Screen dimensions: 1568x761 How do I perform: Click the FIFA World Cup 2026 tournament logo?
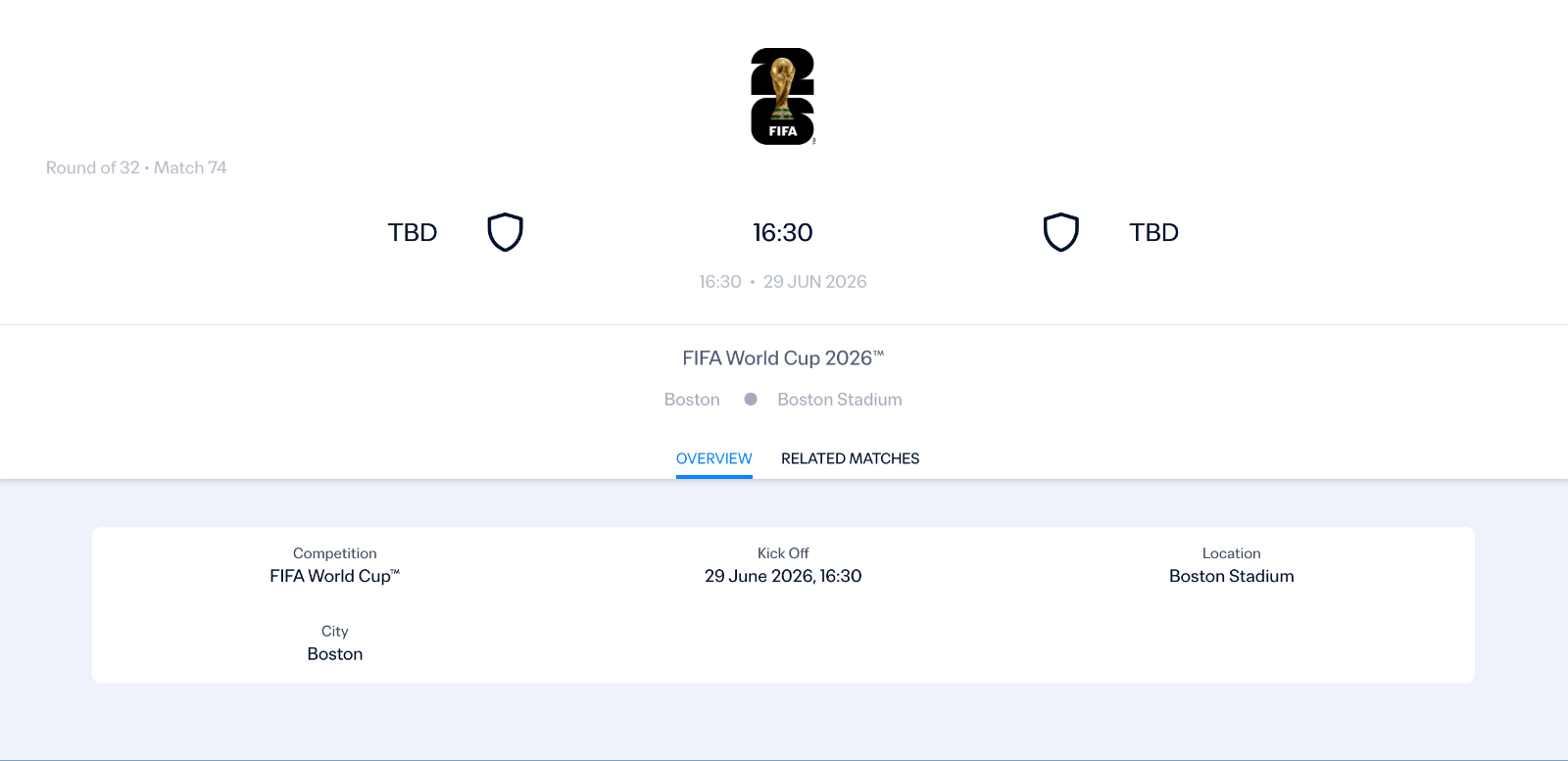pos(782,95)
